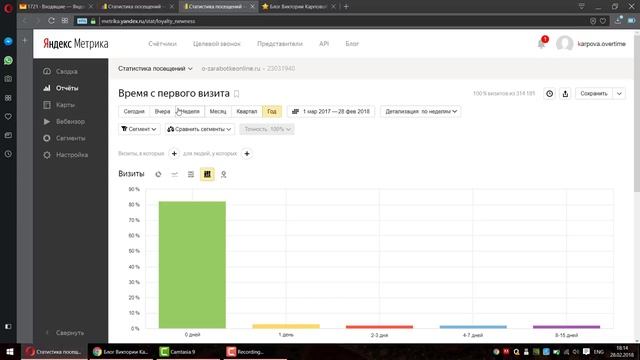Viewport: 640px width, 360px height.
Task: Click the Сохранить button
Action: click(594, 93)
